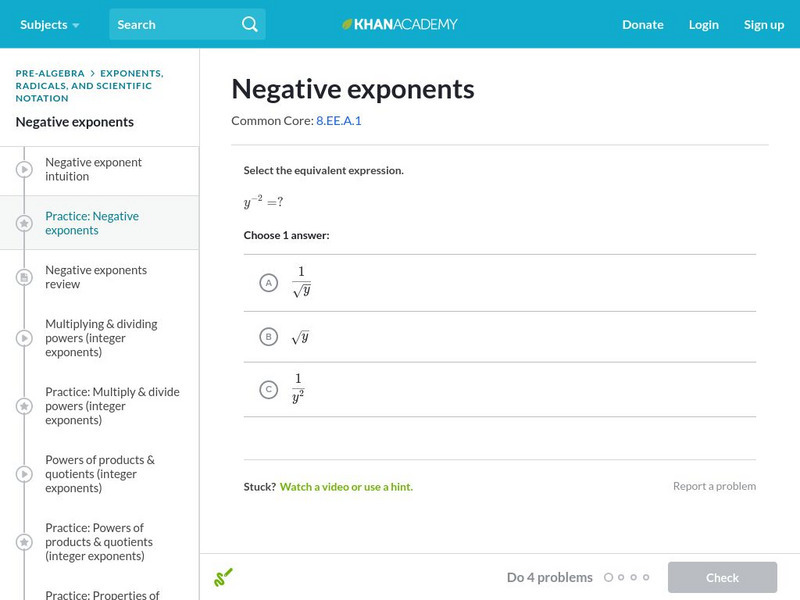
Task: Choose answer C radio button
Action: [268, 390]
